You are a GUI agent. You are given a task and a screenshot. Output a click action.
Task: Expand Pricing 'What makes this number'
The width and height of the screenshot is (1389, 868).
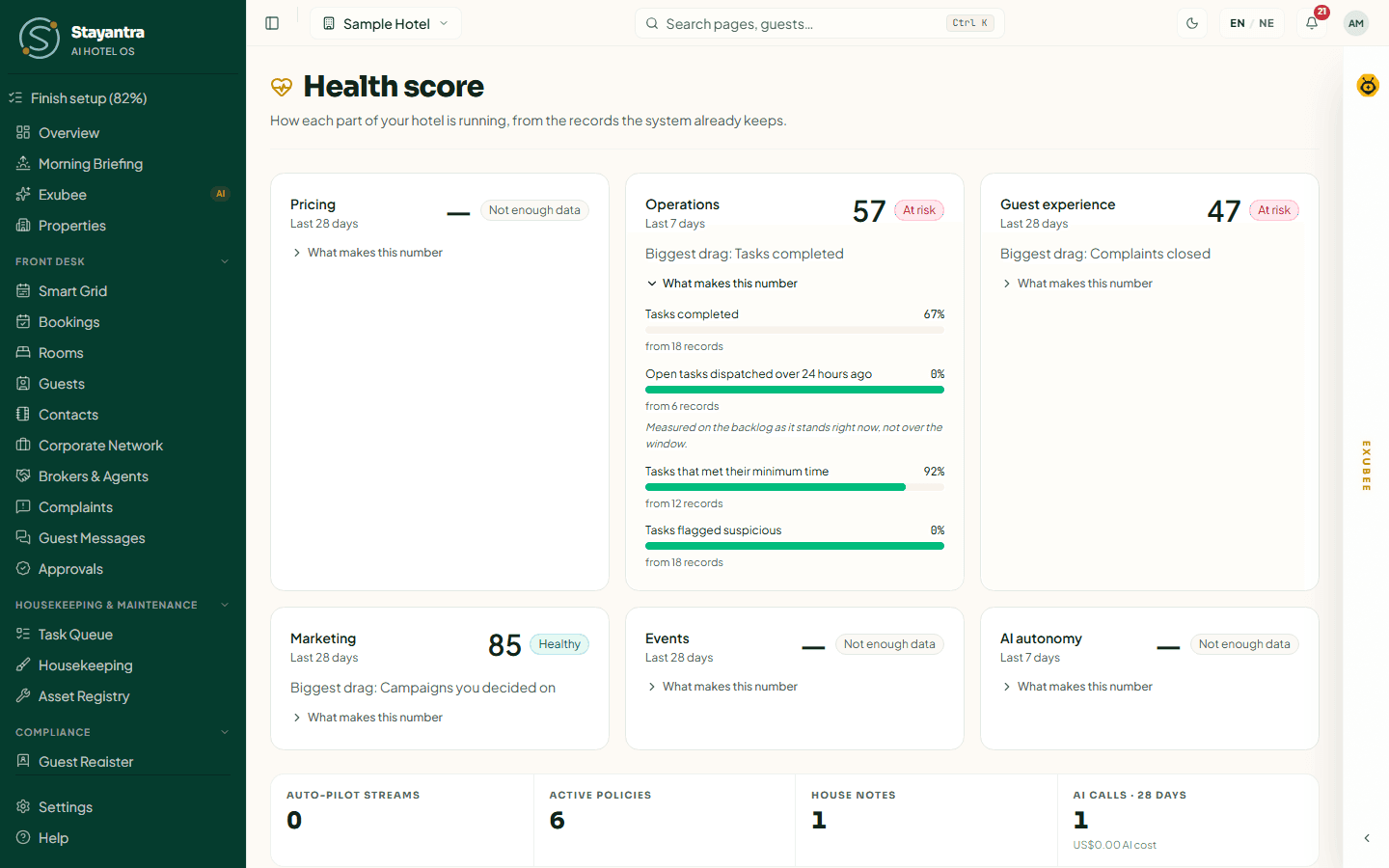pyautogui.click(x=367, y=253)
